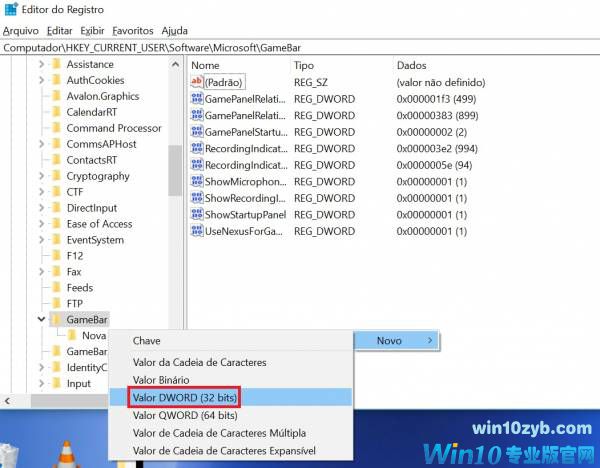Click the Nome column header

point(206,65)
